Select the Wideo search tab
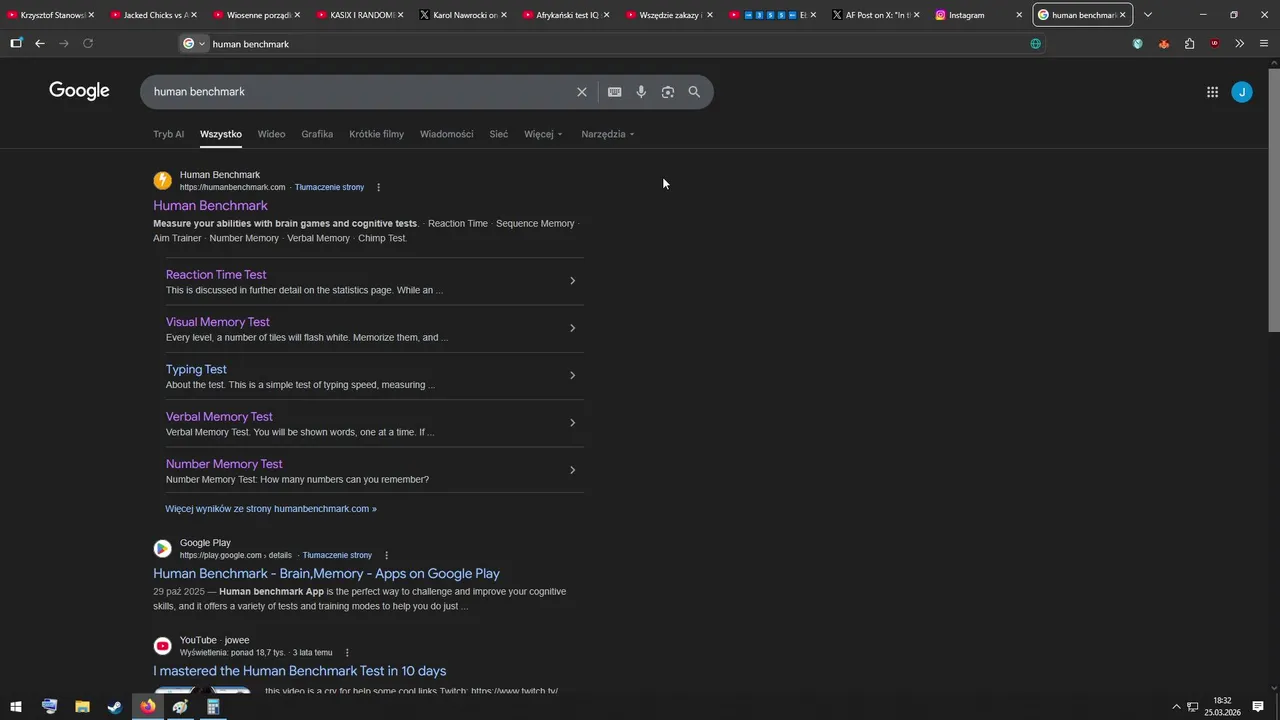Viewport: 1280px width, 720px height. pyautogui.click(x=271, y=134)
